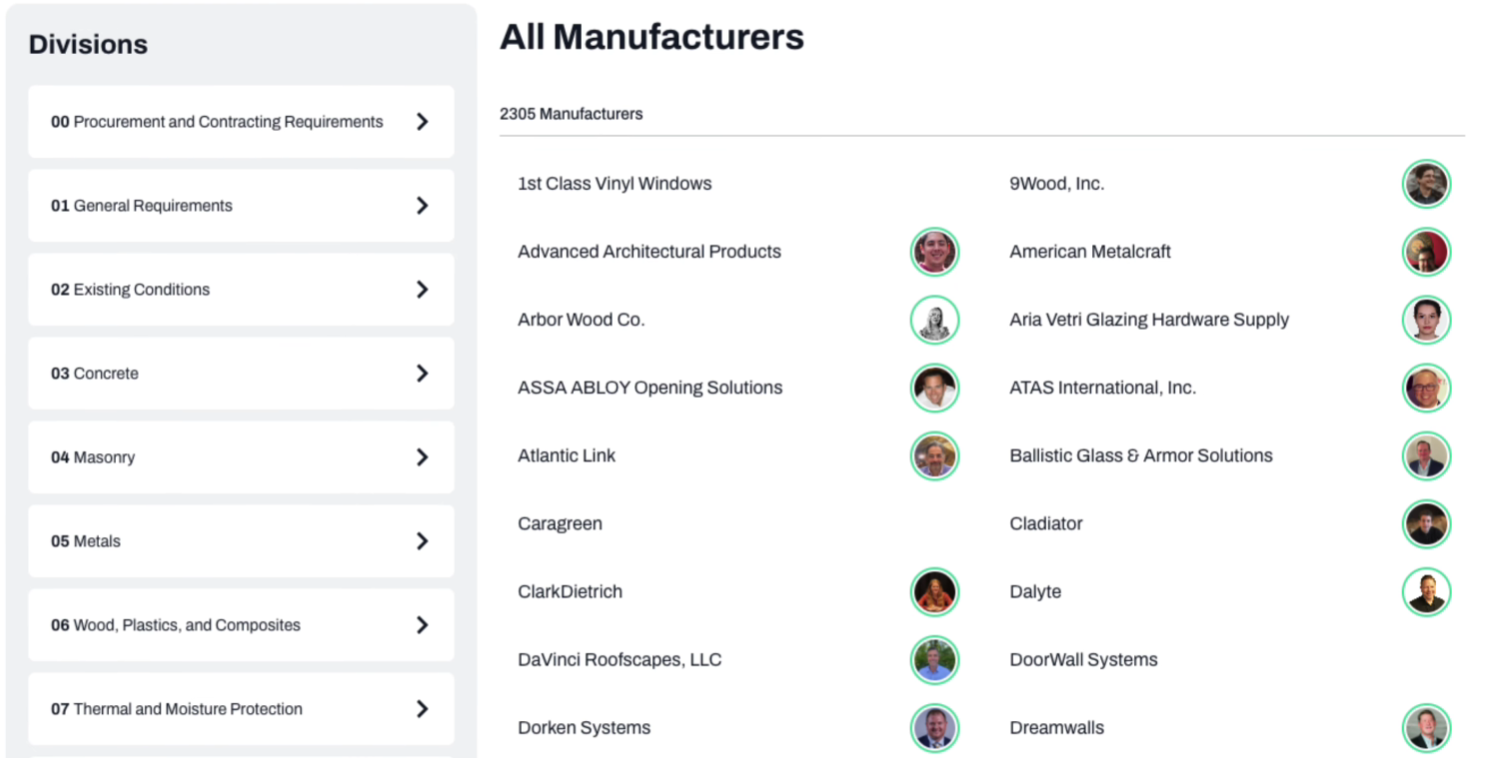1491x758 pixels.
Task: Click the avatar next to Advanced Architectural Products
Action: pos(934,252)
